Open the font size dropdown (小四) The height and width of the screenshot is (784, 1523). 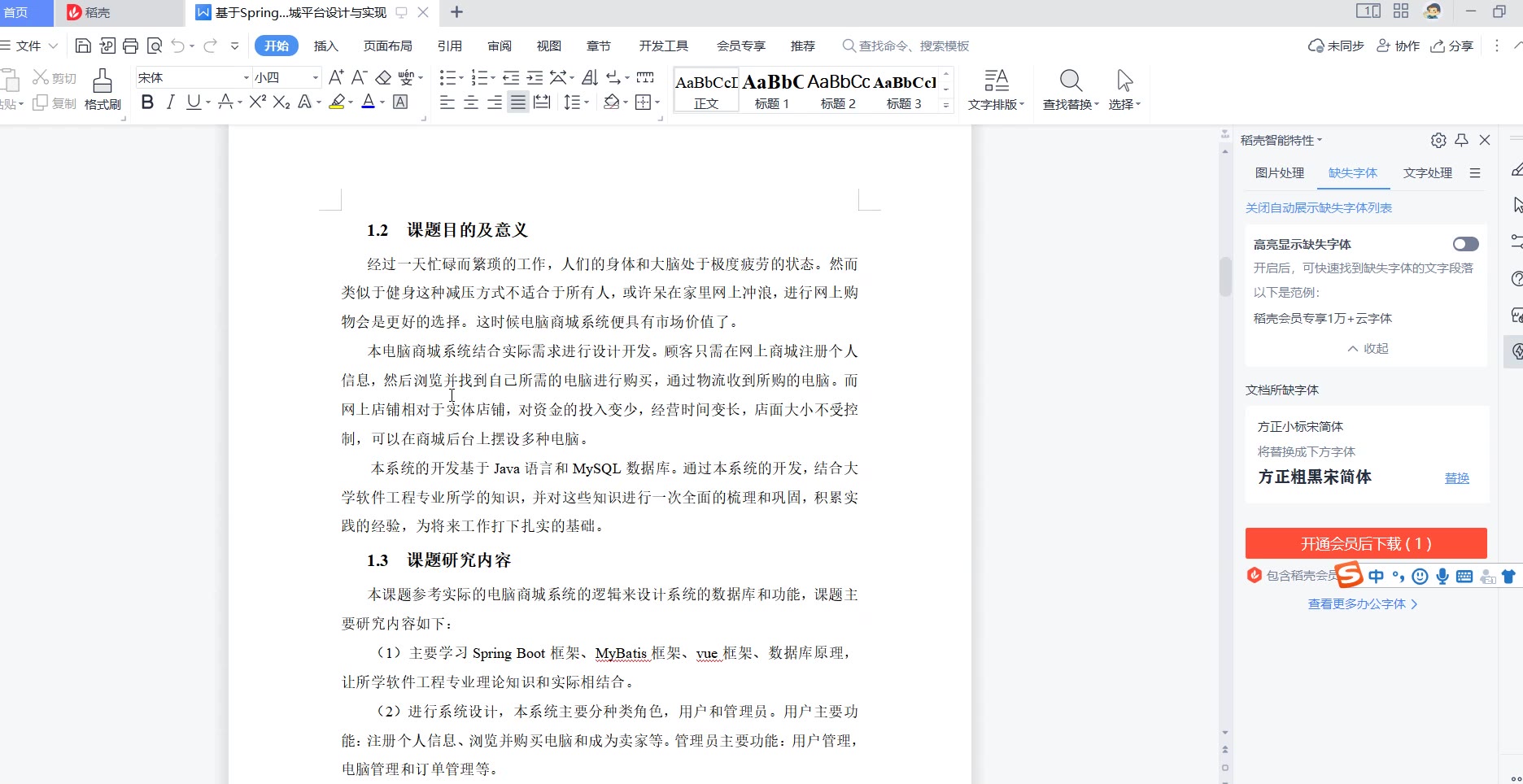316,77
